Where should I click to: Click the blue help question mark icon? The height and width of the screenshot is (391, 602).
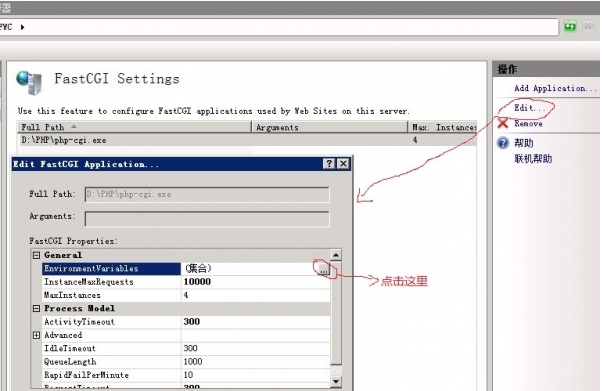coord(503,143)
